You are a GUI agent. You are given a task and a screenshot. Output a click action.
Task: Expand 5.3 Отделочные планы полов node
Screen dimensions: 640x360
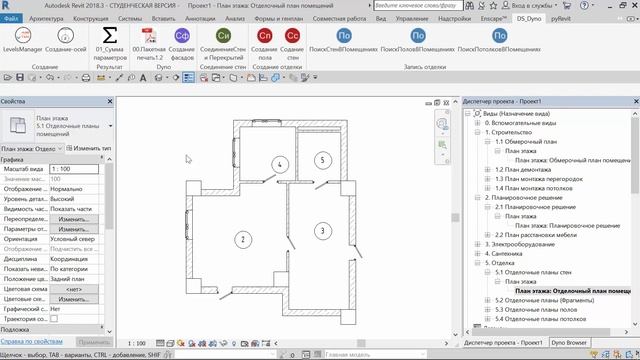point(487,309)
